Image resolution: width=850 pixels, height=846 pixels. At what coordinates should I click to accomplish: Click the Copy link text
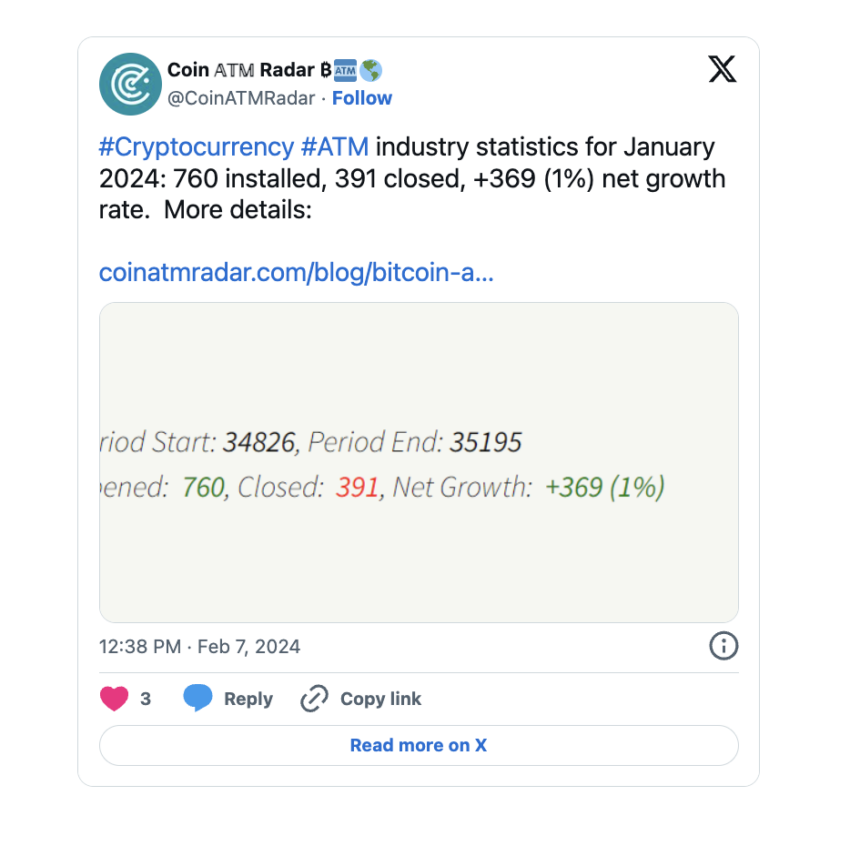point(381,699)
